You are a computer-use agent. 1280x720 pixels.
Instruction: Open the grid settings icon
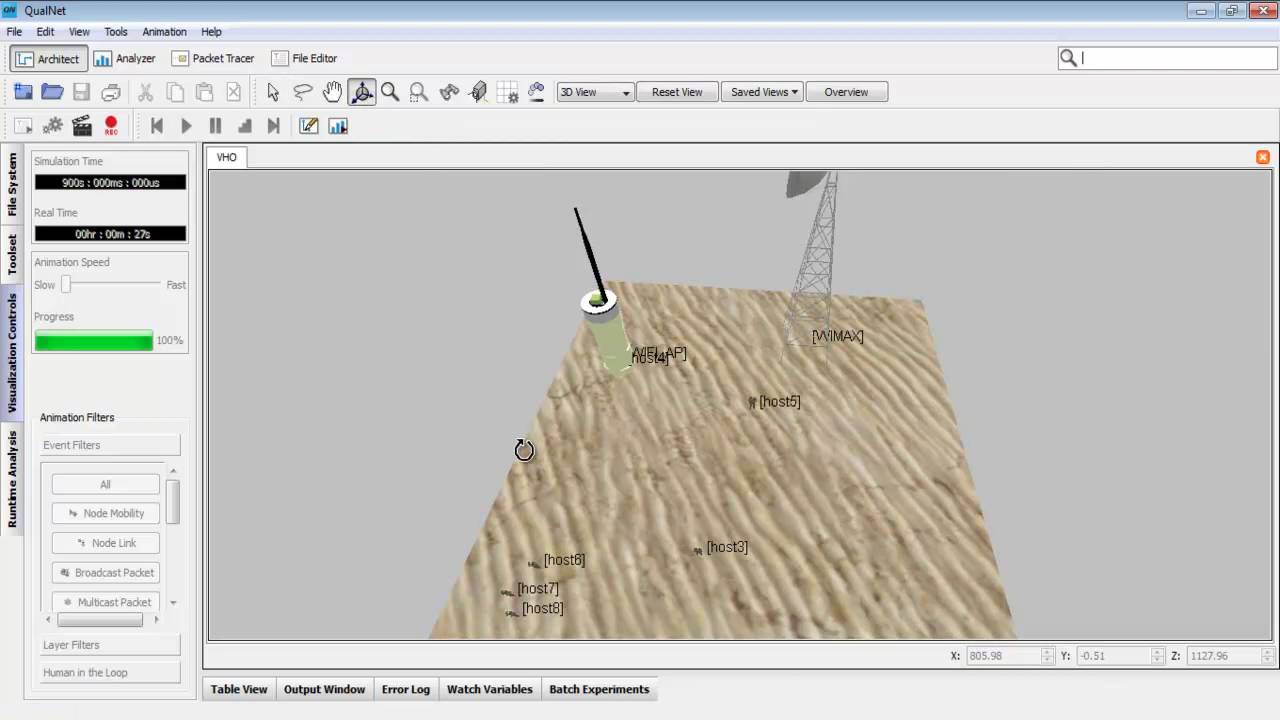508,92
